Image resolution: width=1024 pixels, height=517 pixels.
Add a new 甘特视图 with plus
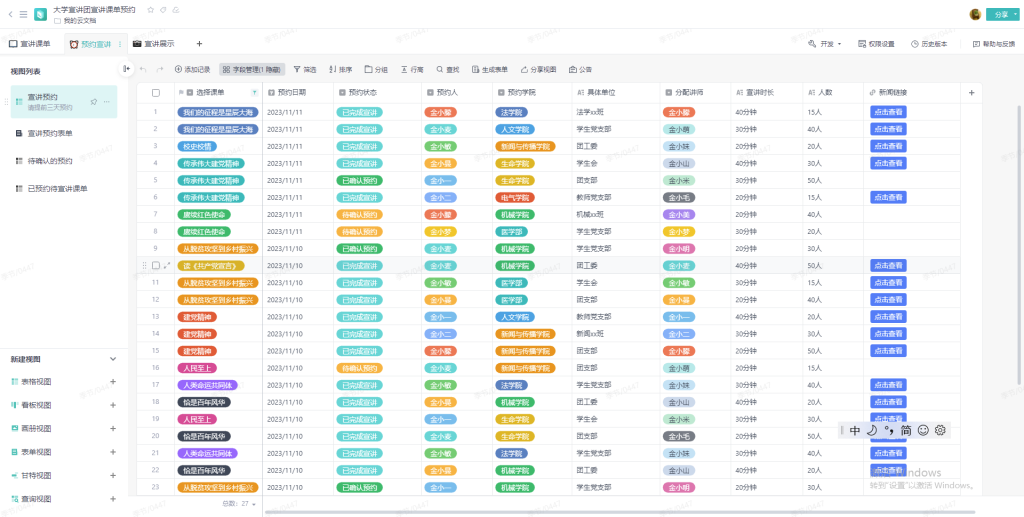pos(113,475)
